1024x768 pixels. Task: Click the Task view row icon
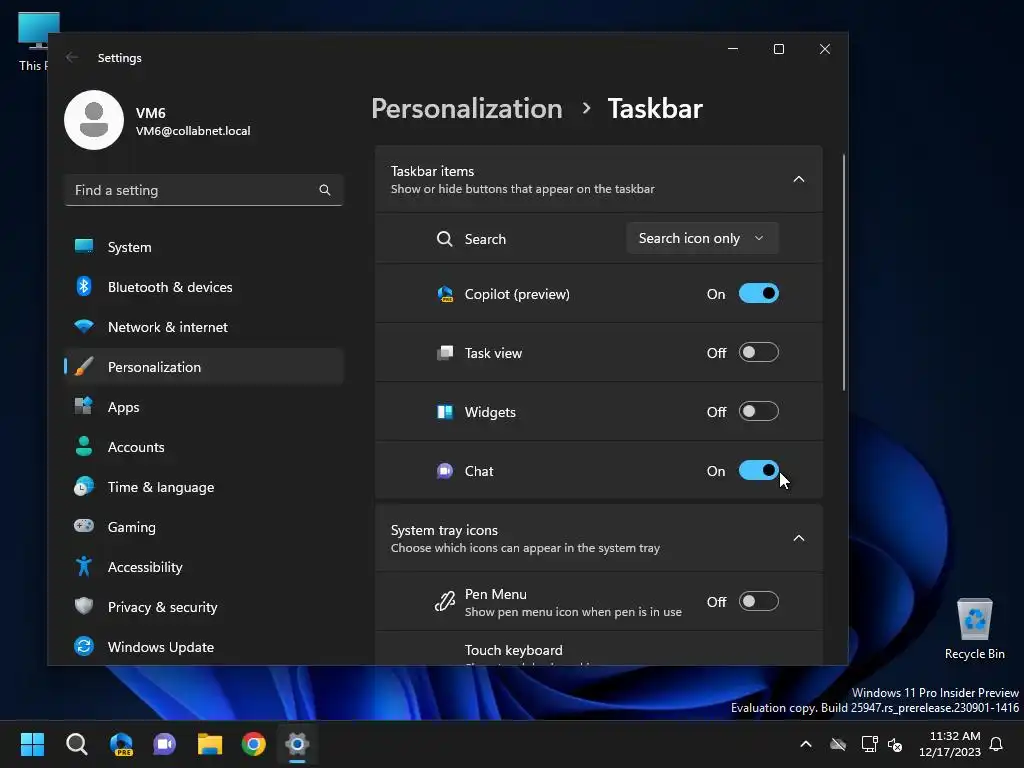445,353
